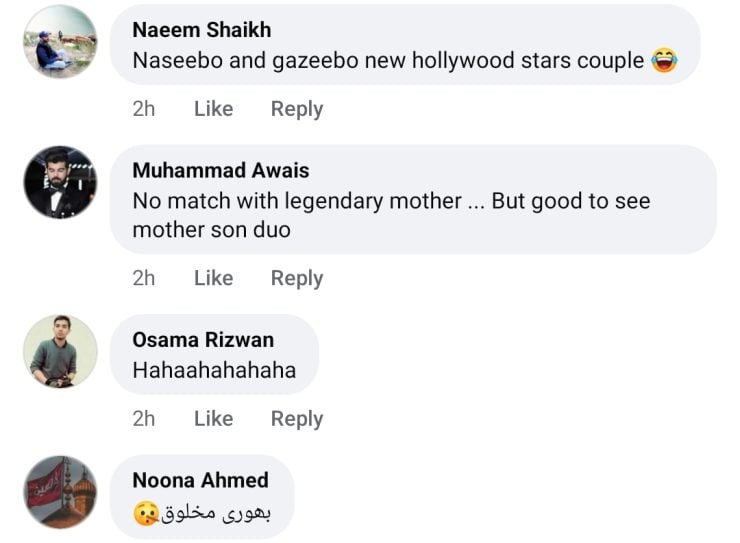Viewport: 740px width, 543px height.
Task: Like Naeem Shaikh's comment
Action: (x=213, y=109)
